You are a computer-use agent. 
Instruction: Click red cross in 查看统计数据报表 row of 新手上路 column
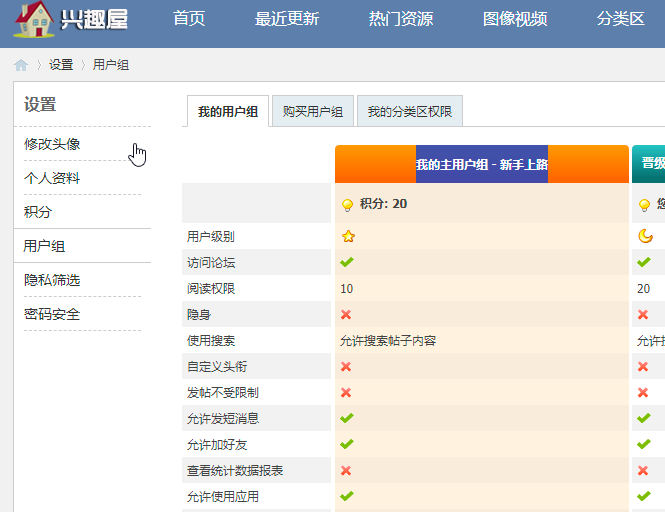point(346,470)
